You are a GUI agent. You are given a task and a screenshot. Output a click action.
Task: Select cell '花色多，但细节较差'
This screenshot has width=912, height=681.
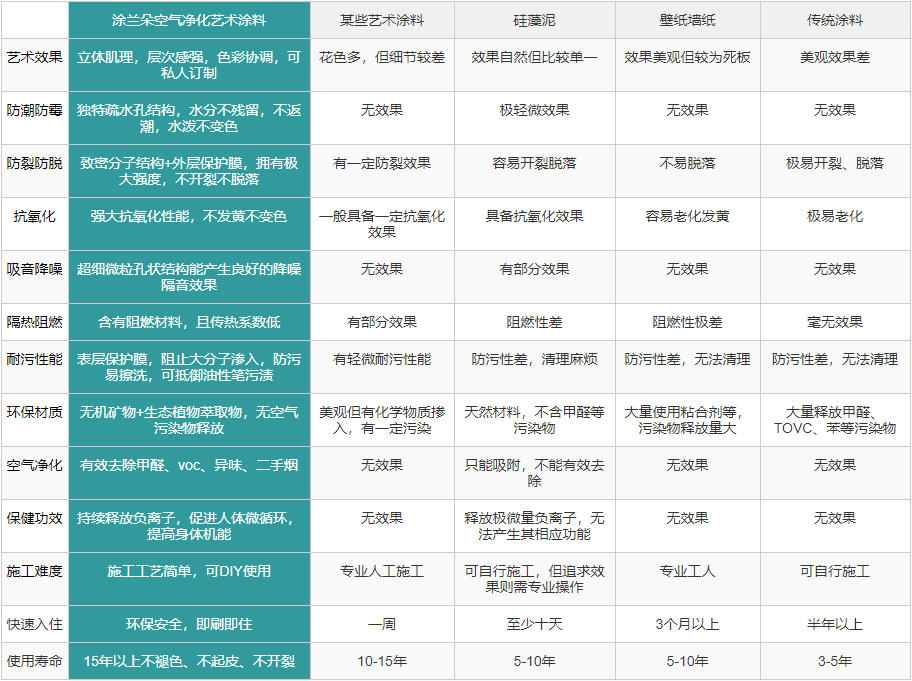[382, 65]
